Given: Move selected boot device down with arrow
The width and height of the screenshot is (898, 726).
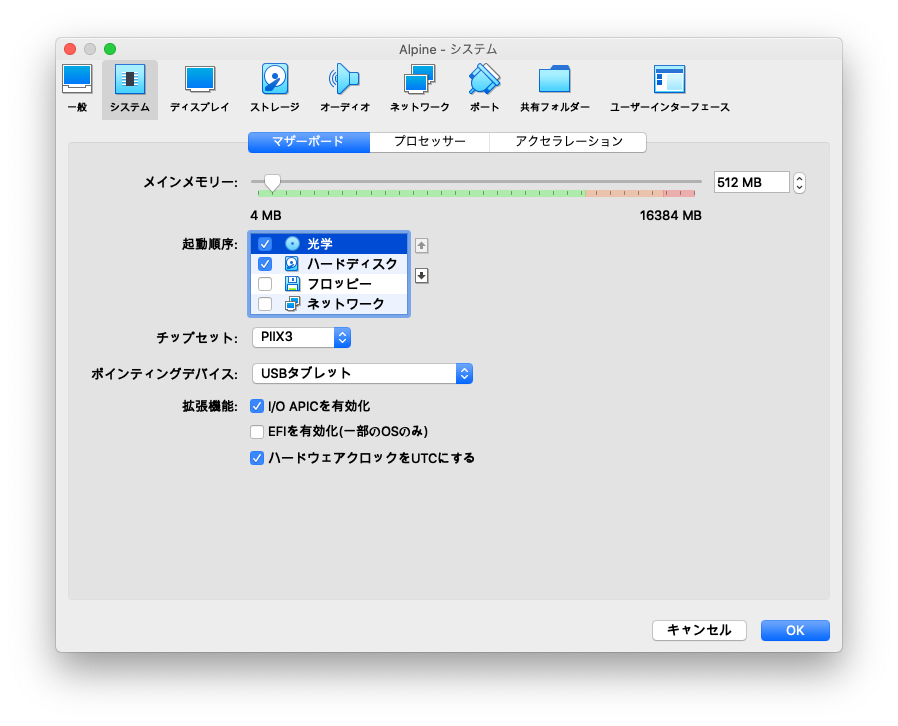Looking at the screenshot, I should point(422,276).
